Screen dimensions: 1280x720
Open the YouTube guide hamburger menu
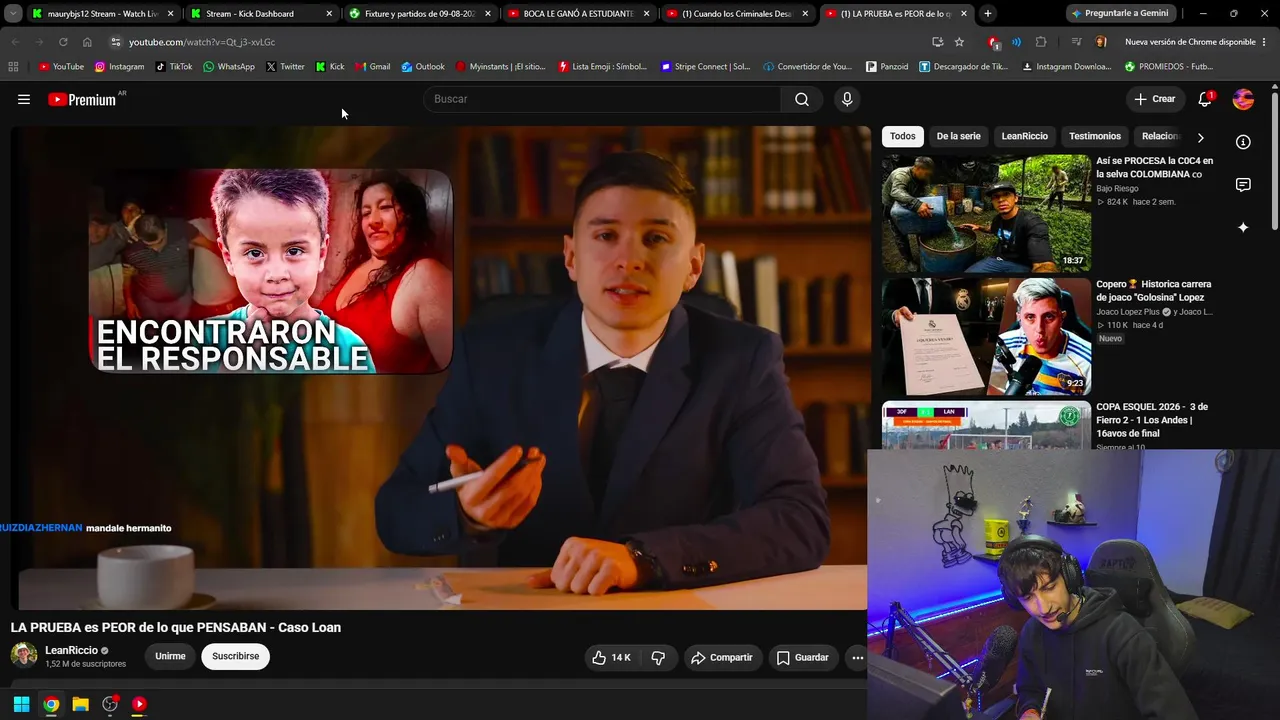tap(24, 99)
